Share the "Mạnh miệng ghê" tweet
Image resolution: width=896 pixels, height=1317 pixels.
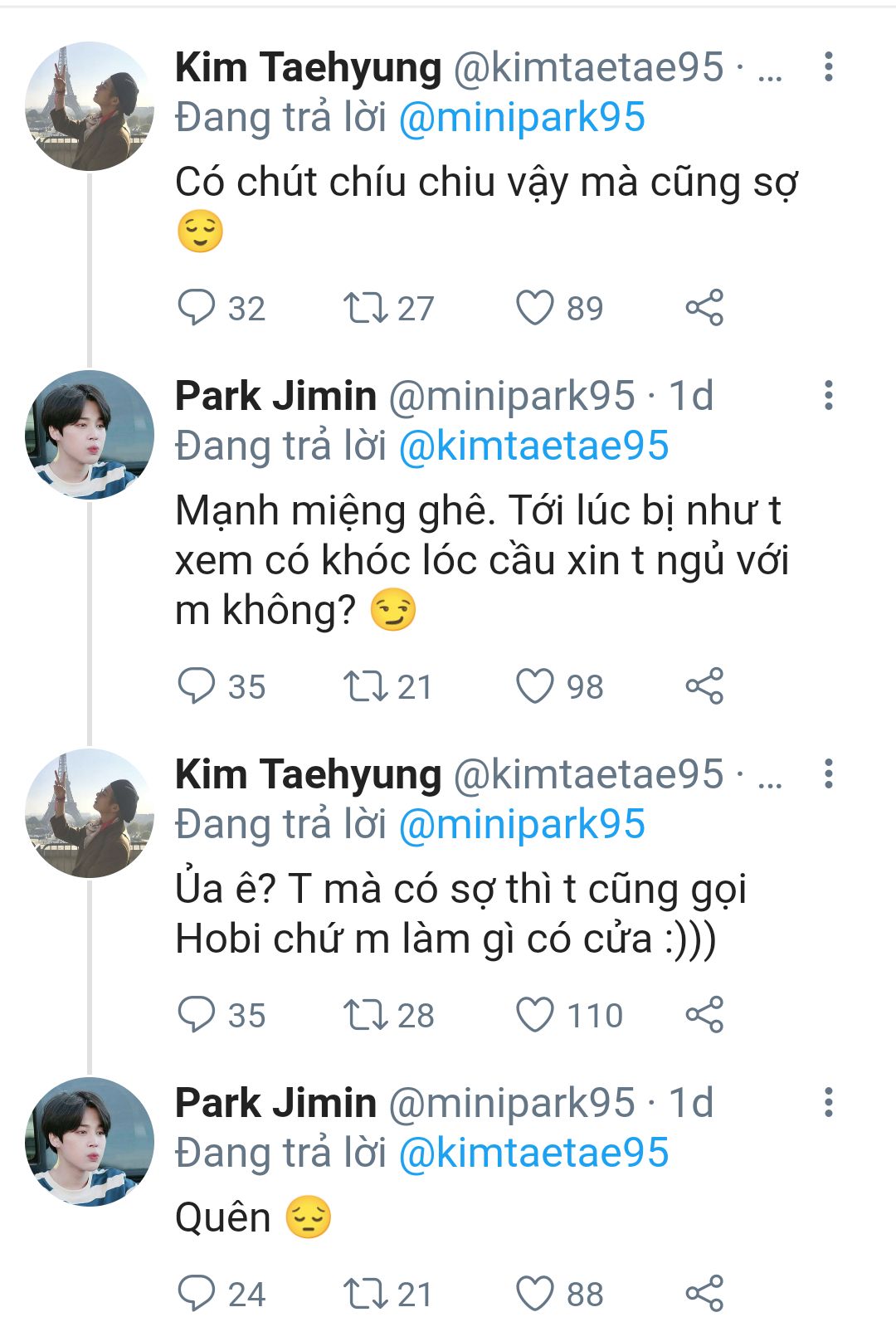tap(704, 686)
